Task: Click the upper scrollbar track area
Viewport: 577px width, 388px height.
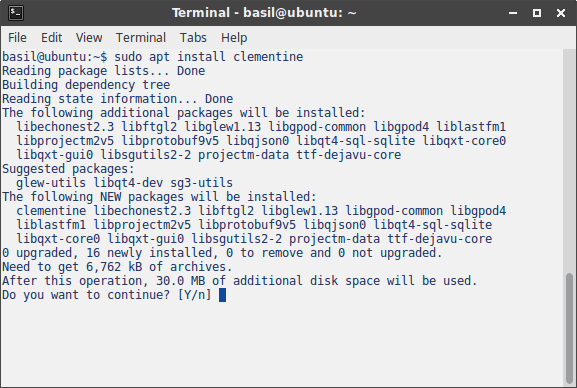Action: pyautogui.click(x=569, y=160)
